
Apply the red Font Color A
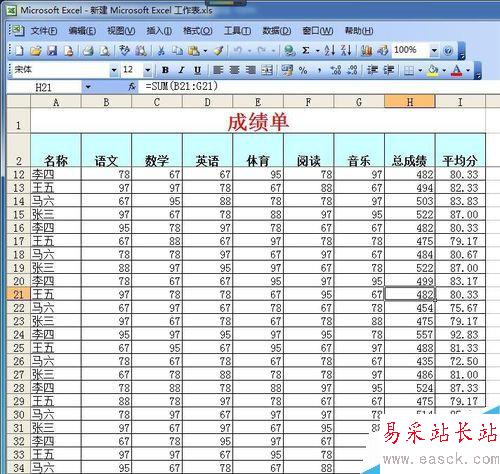pyautogui.click(x=457, y=70)
